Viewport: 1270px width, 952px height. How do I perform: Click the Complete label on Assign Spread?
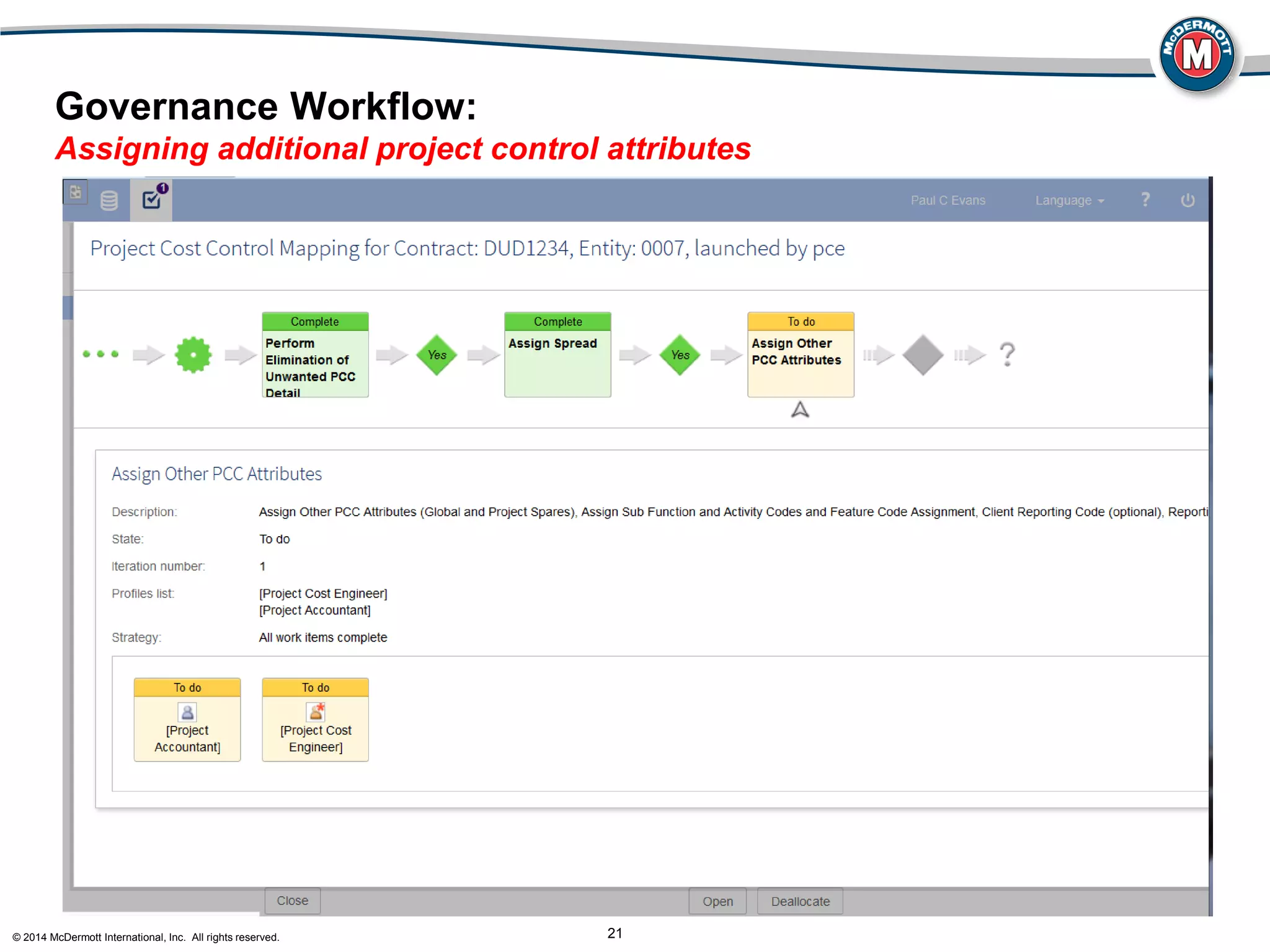coord(557,322)
